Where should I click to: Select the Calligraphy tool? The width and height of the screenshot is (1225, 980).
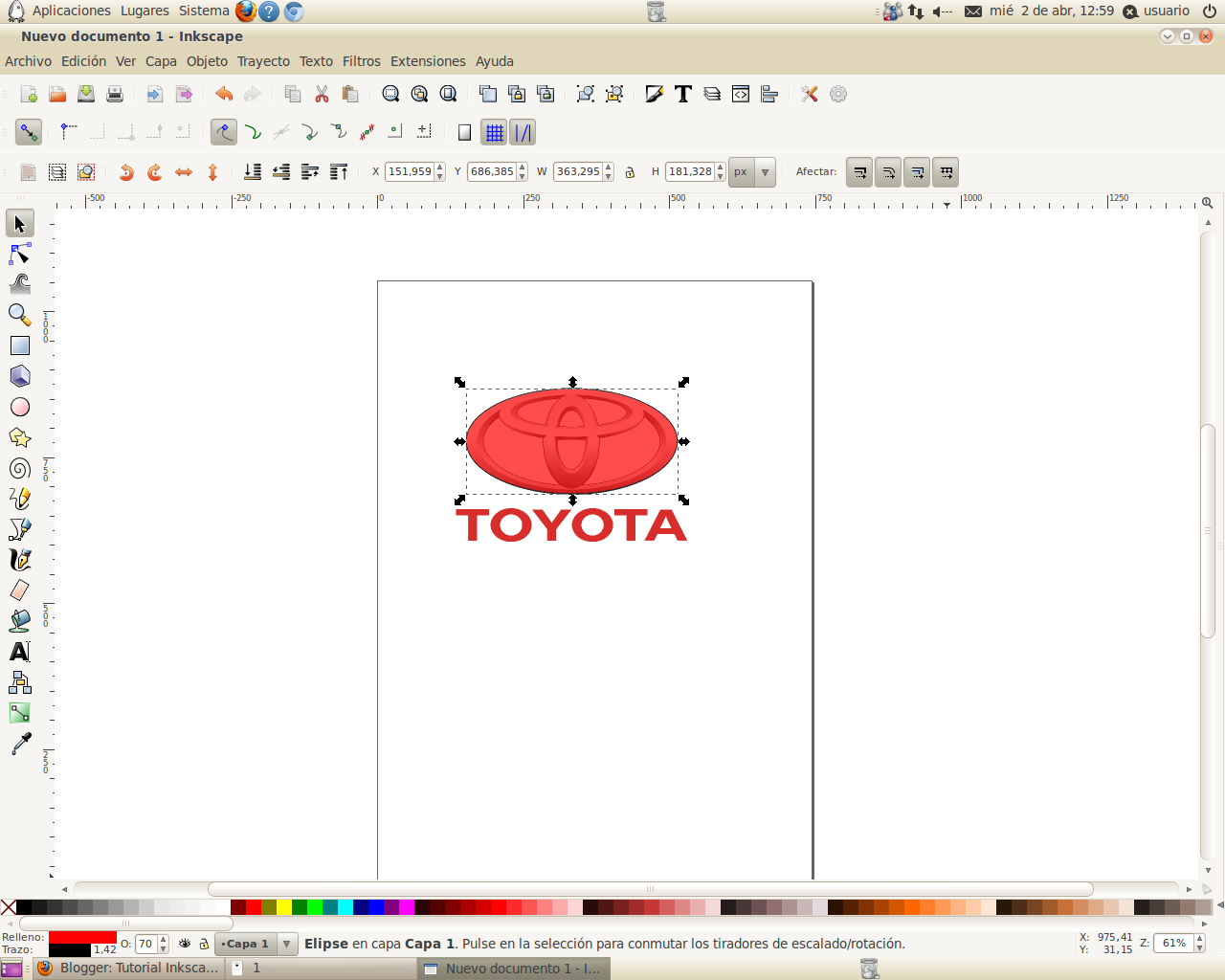(19, 560)
